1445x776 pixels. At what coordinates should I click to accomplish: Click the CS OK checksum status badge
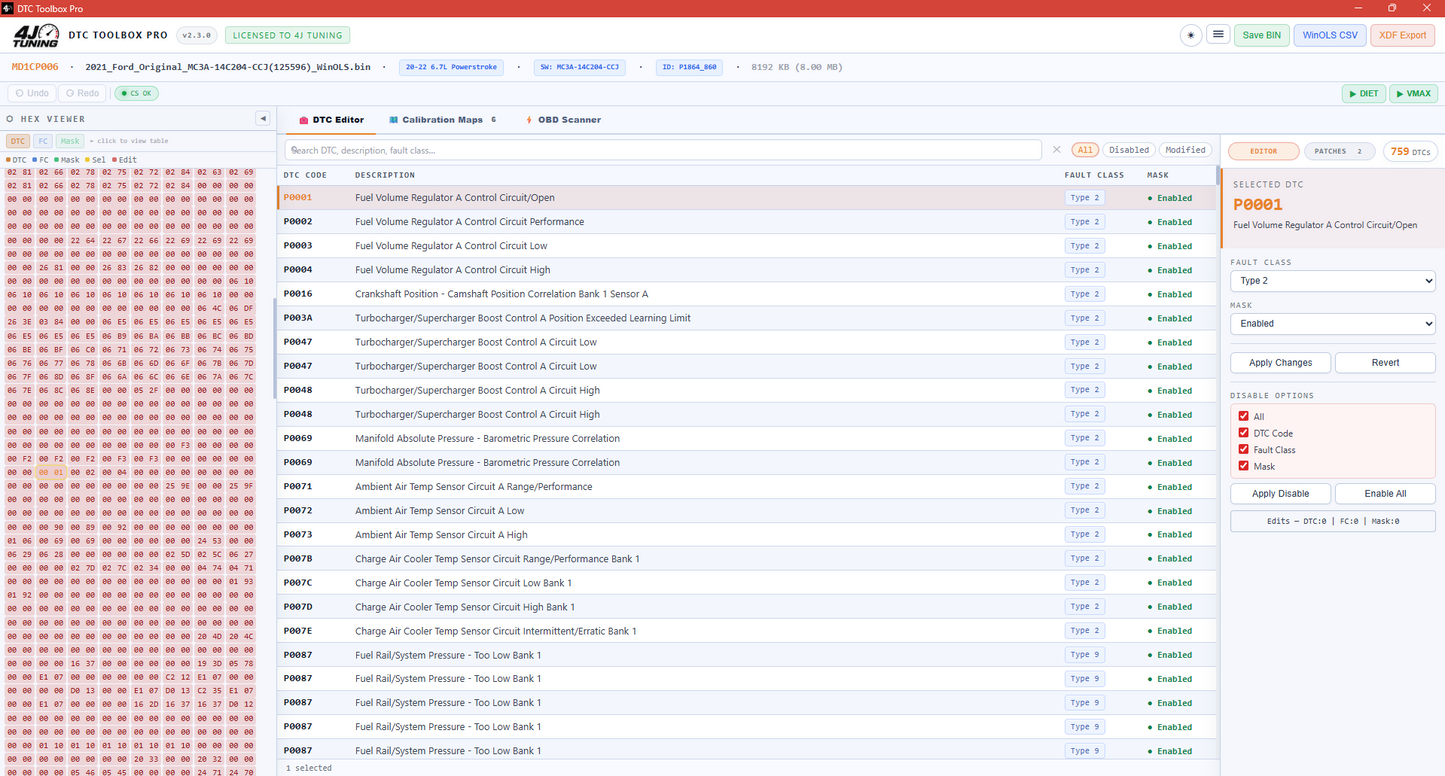[136, 93]
